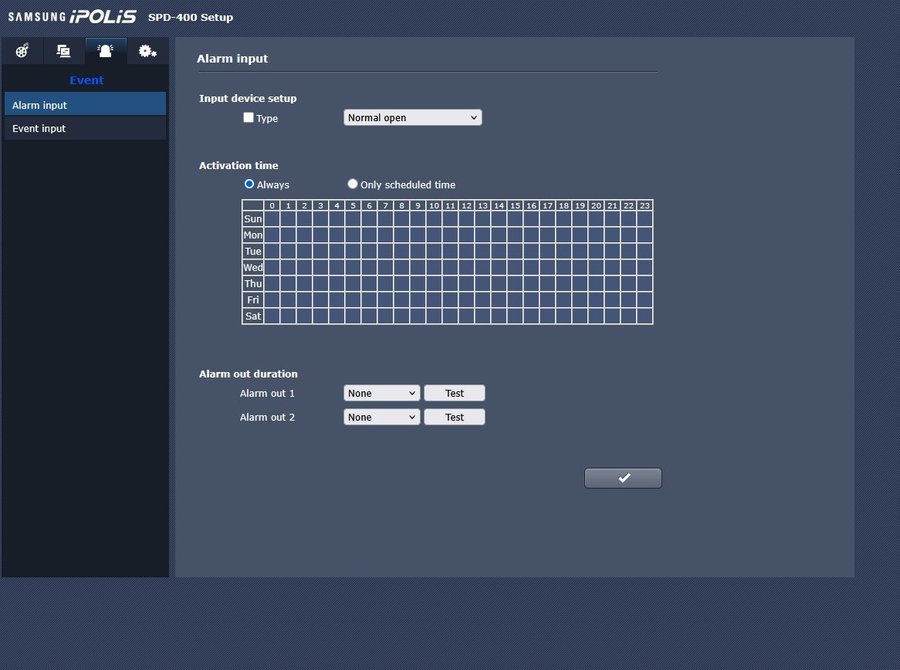Select Alarm input in sidebar
900x670 pixels.
[85, 105]
